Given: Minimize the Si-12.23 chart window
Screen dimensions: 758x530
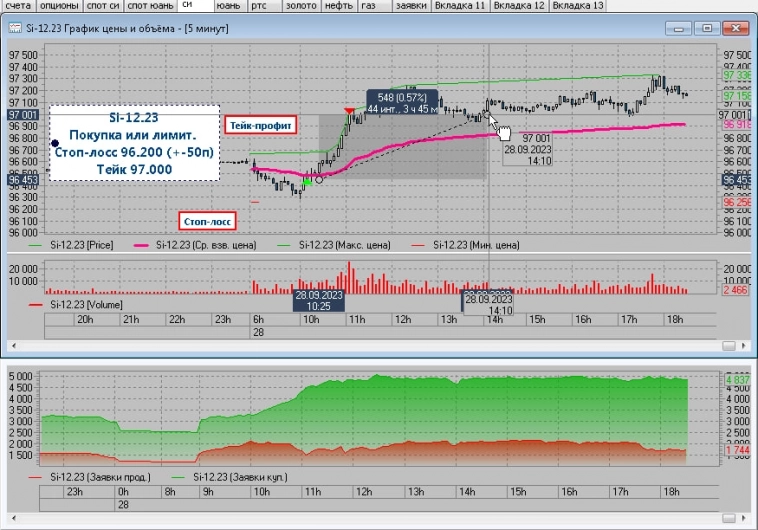Looking at the screenshot, I should tap(678, 28).
